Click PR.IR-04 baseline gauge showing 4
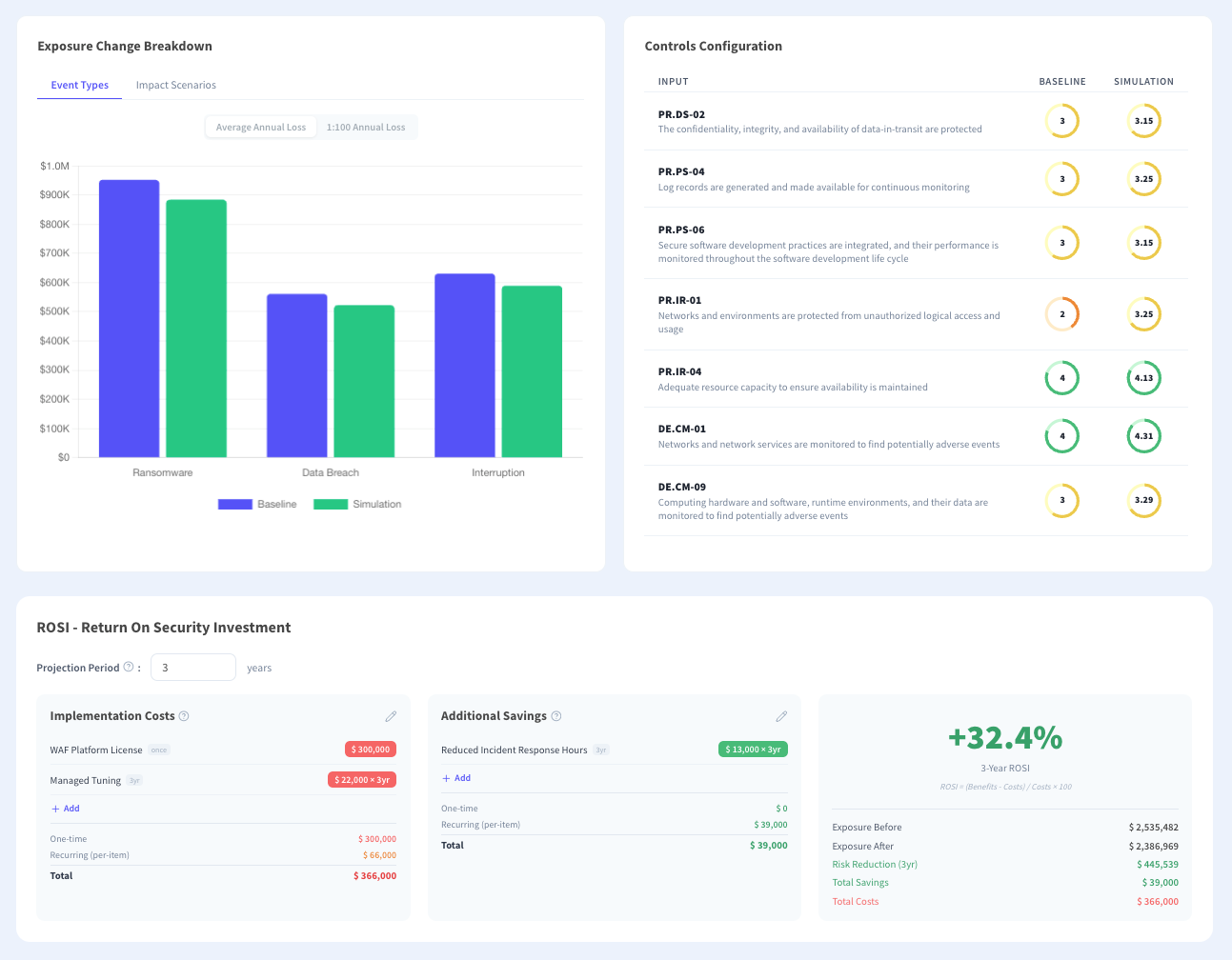The image size is (1232, 960). (1062, 378)
